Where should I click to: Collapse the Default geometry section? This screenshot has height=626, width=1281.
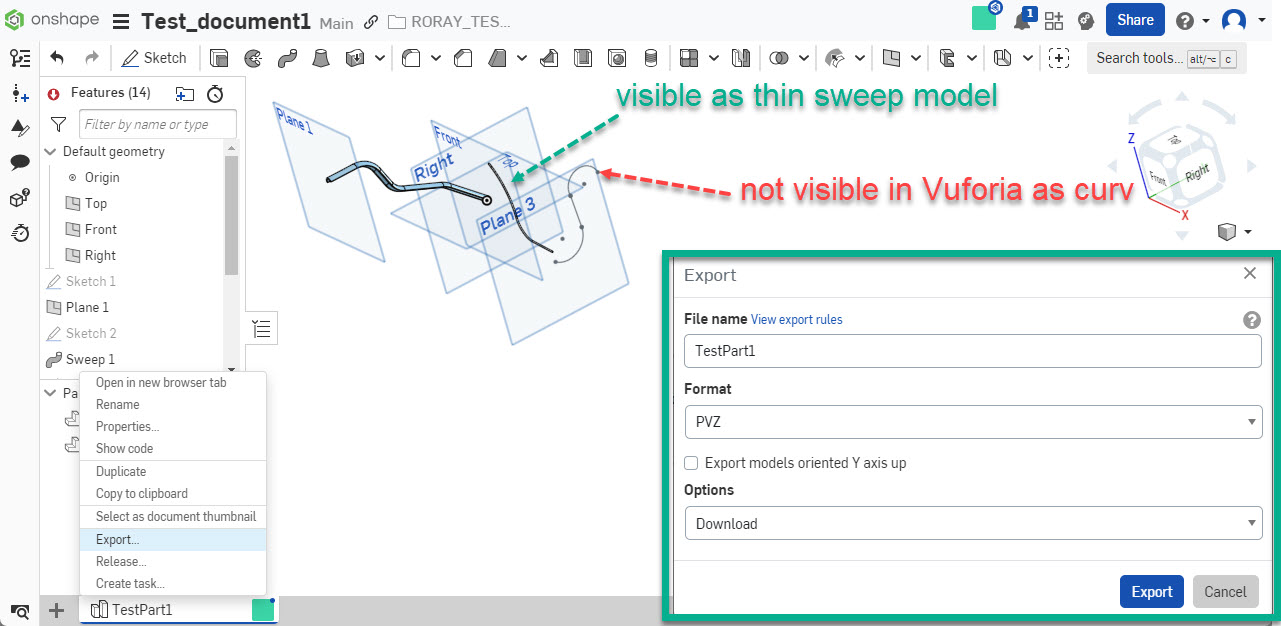pyautogui.click(x=50, y=151)
